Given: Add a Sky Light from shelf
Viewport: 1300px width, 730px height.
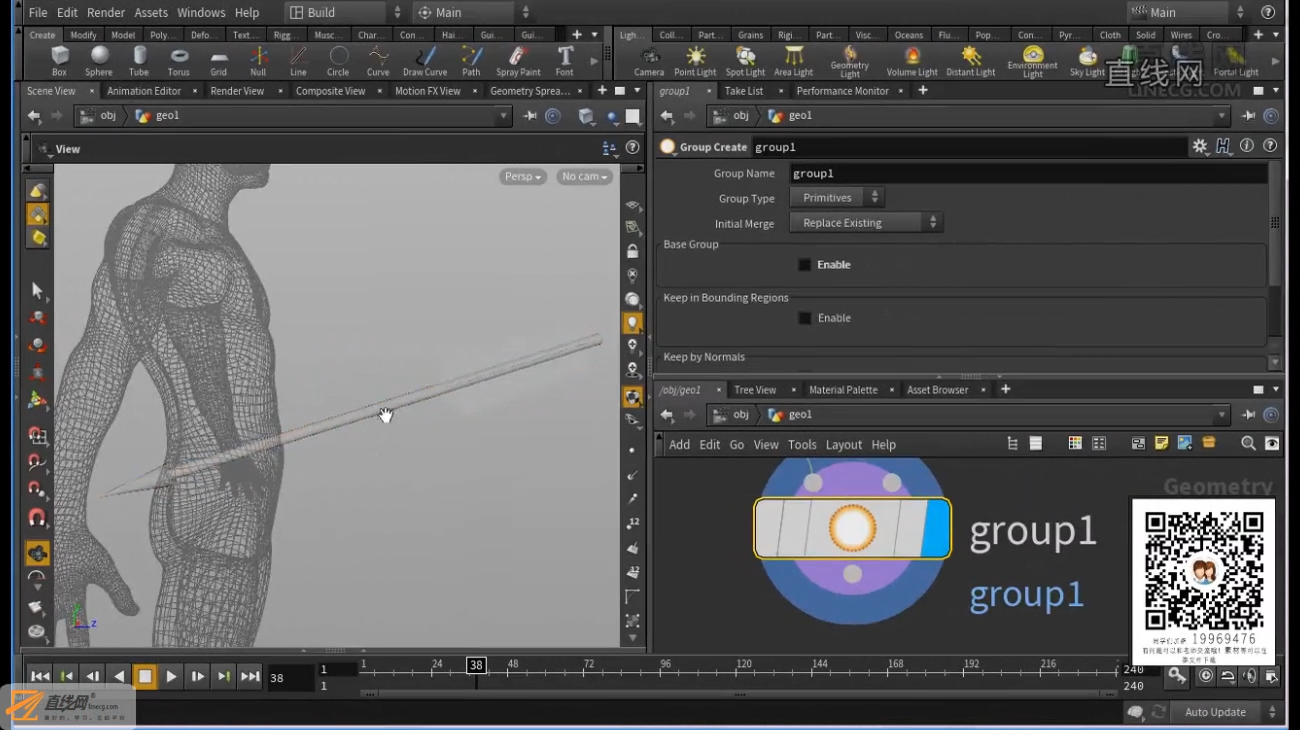Looking at the screenshot, I should click(1087, 60).
